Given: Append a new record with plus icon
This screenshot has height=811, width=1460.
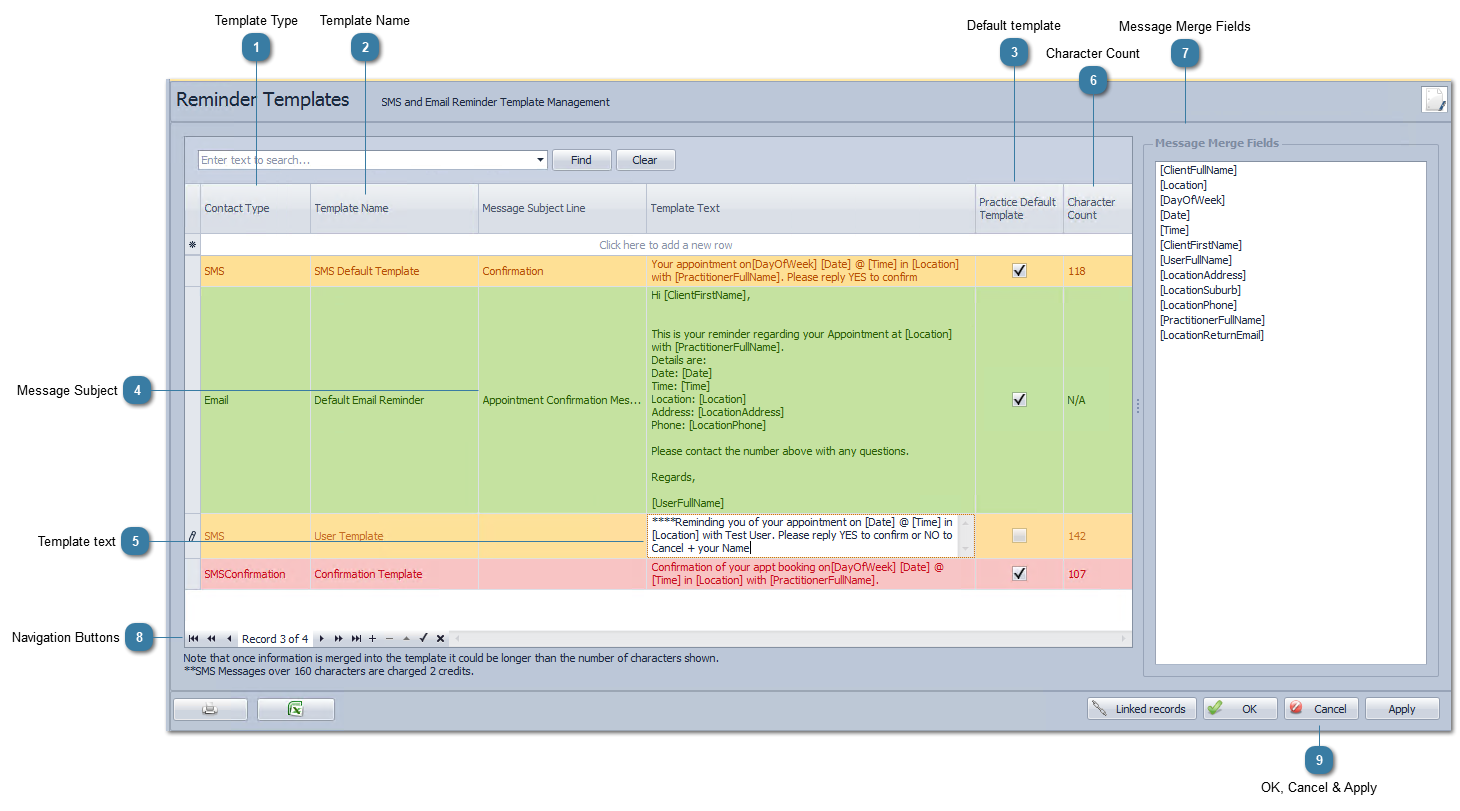Looking at the screenshot, I should 373,639.
